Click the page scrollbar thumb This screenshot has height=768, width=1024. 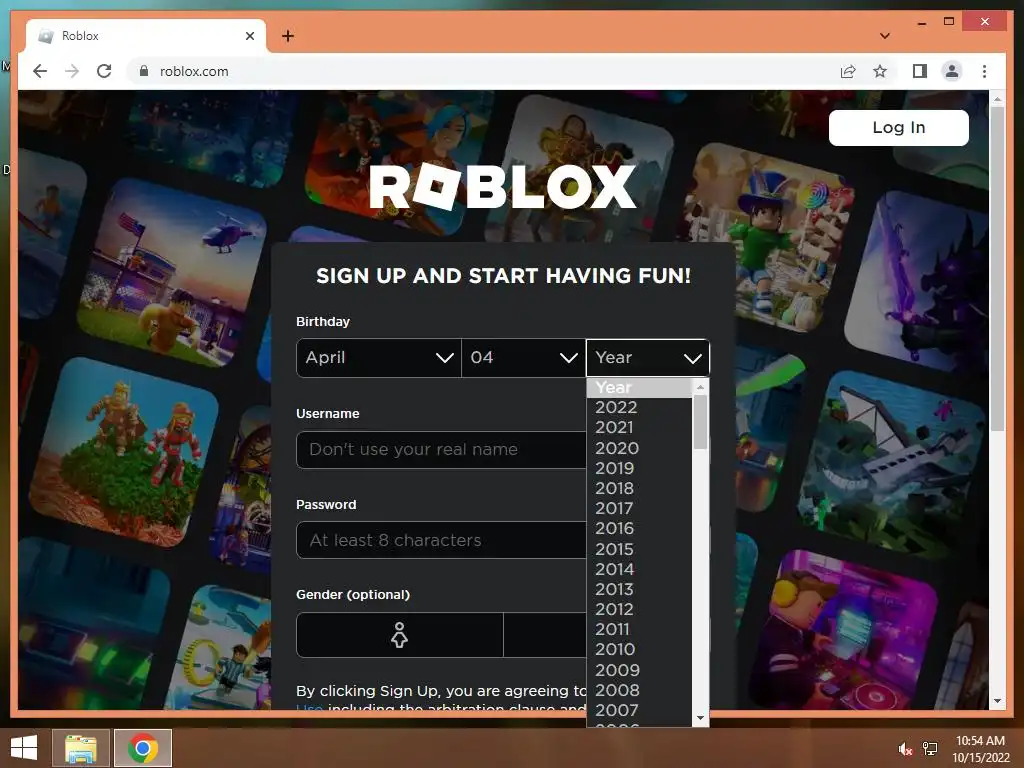pyautogui.click(x=997, y=268)
